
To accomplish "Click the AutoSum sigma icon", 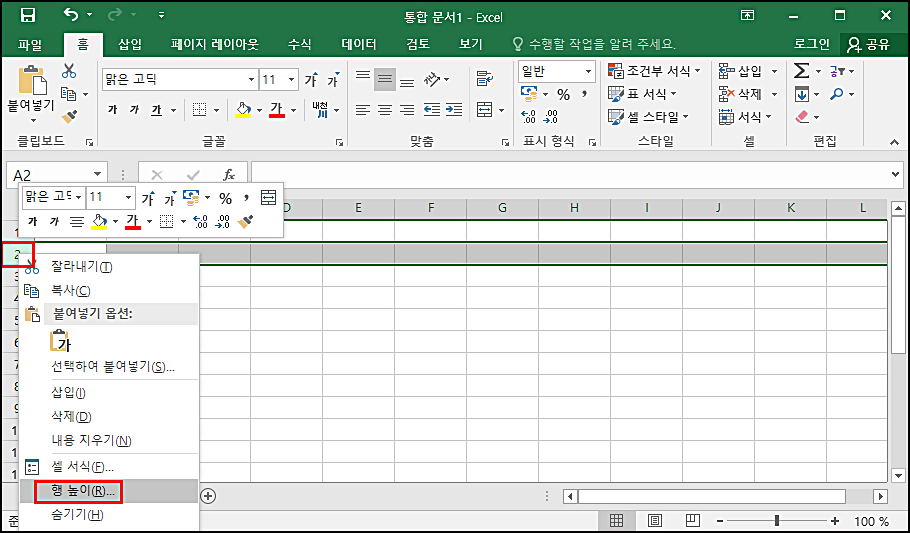I will point(801,71).
